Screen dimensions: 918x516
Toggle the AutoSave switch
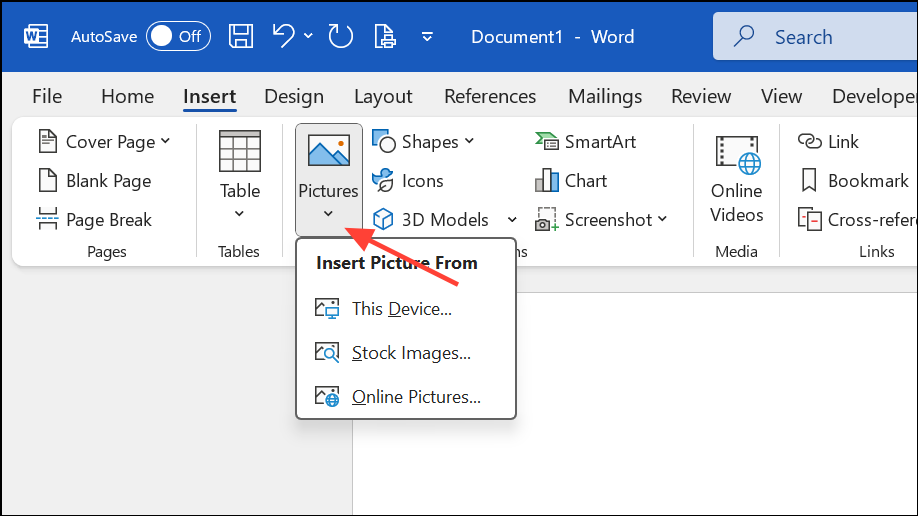point(177,37)
